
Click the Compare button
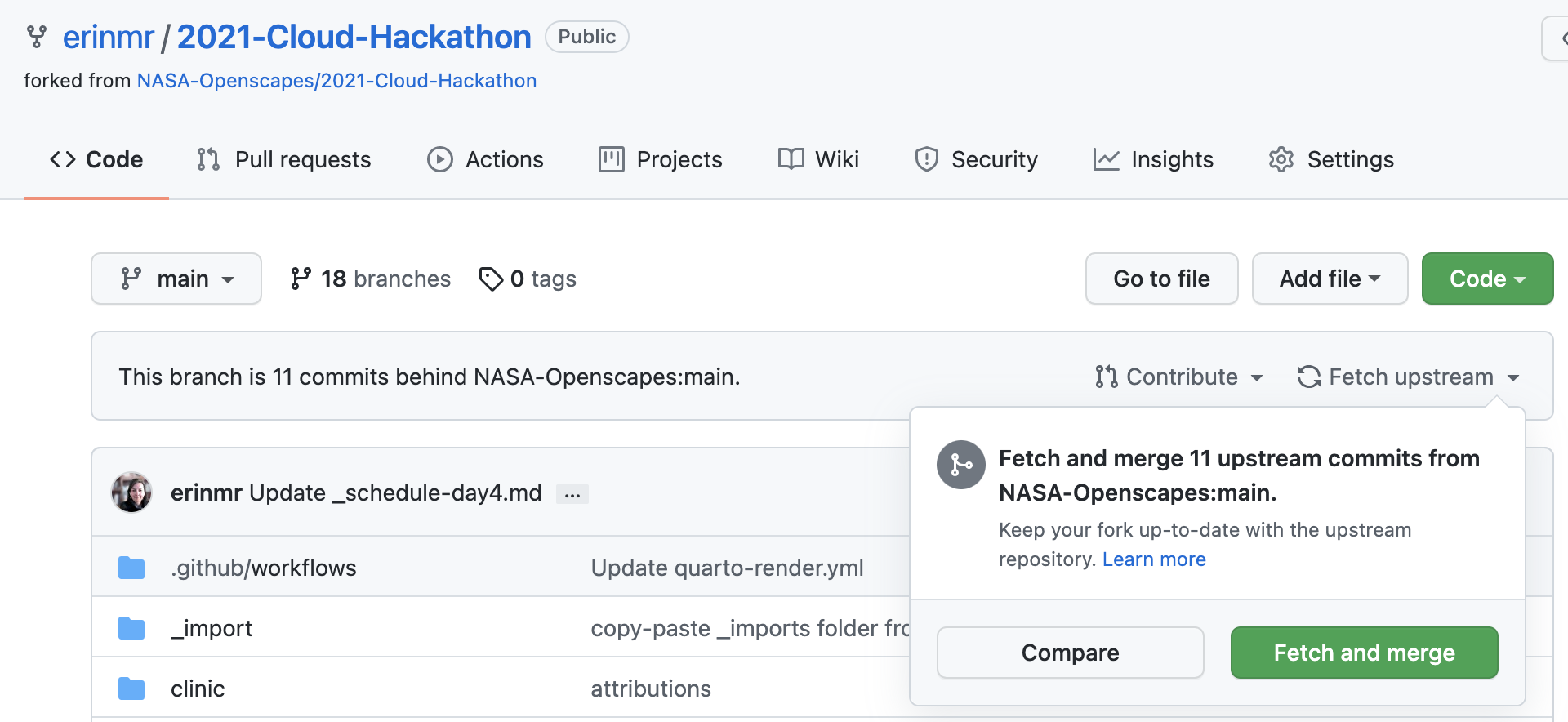pyautogui.click(x=1070, y=653)
